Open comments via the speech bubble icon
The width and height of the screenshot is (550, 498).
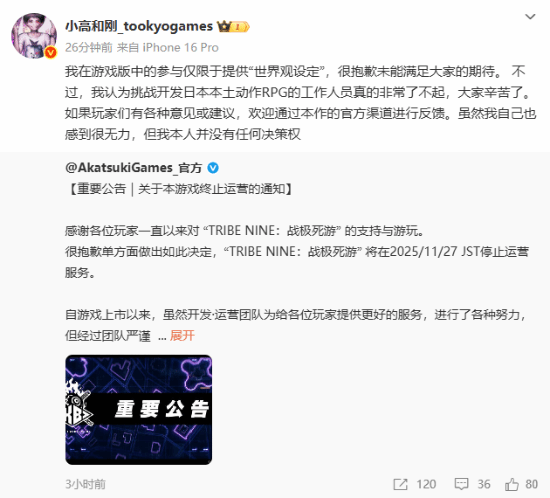(x=461, y=484)
